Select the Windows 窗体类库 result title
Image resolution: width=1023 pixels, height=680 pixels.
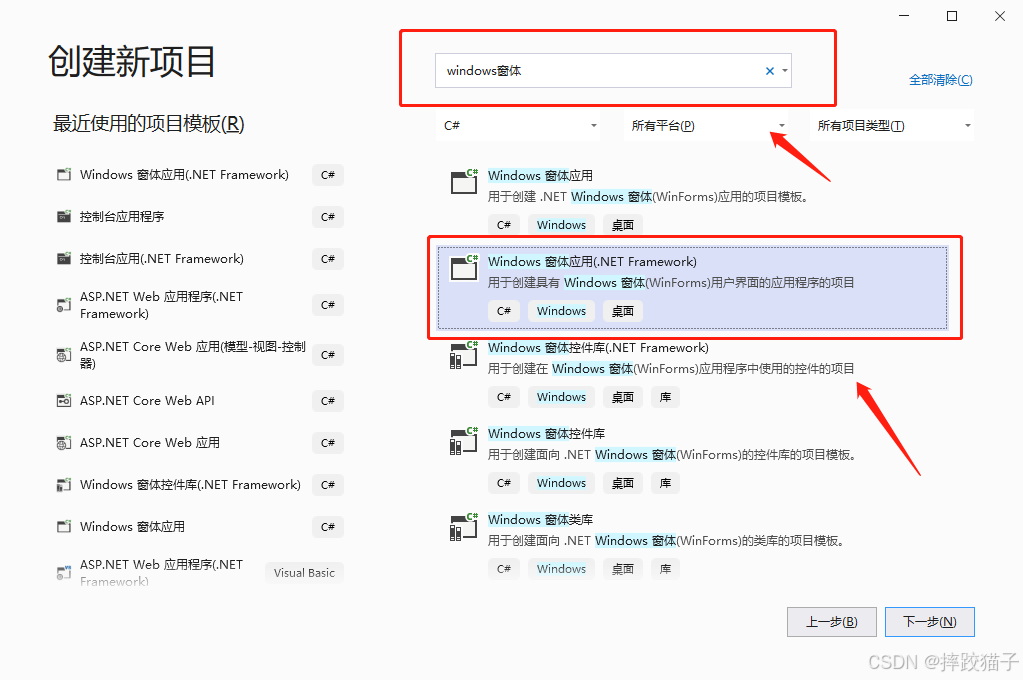(x=540, y=520)
